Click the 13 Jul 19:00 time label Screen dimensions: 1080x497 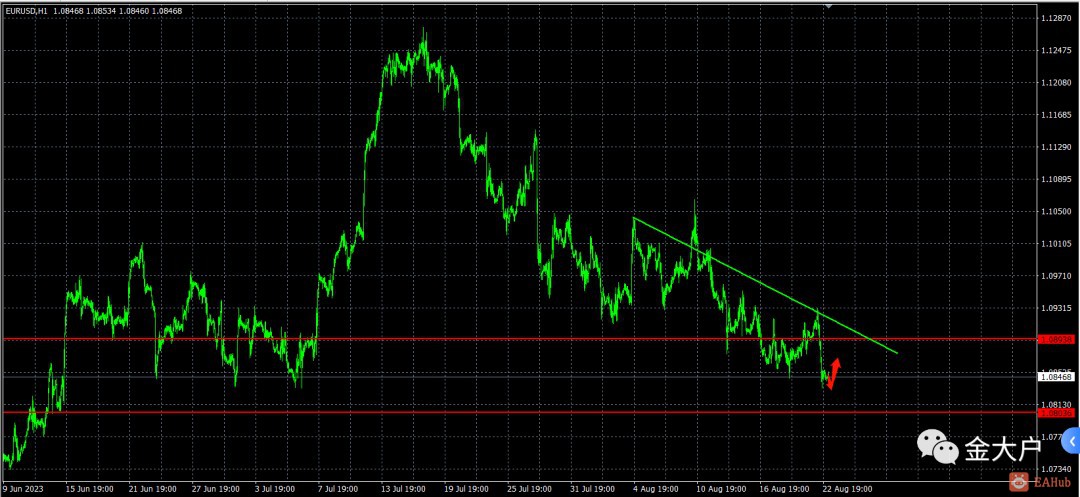(x=405, y=489)
